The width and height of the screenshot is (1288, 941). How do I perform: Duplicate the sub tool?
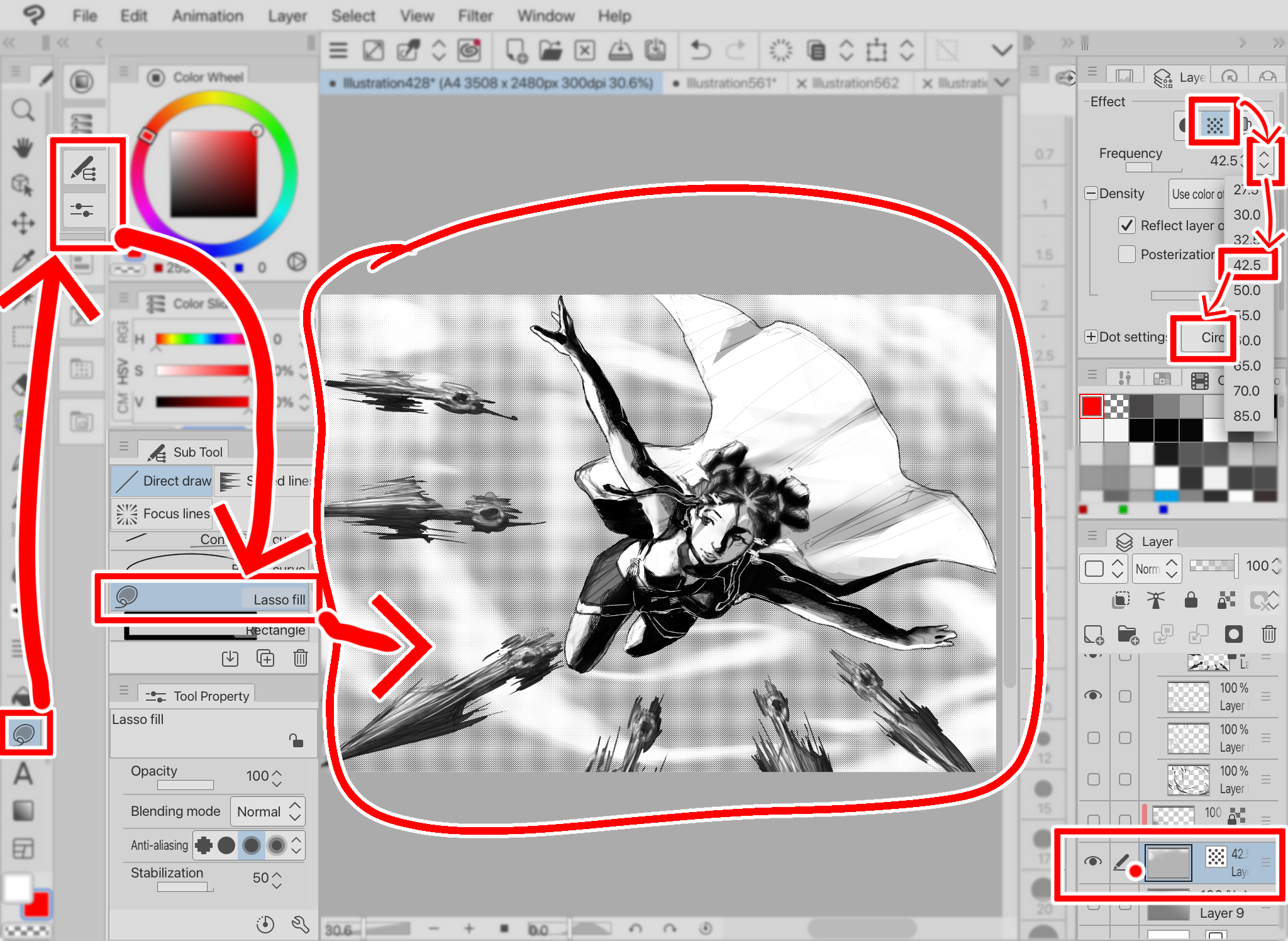click(x=265, y=658)
